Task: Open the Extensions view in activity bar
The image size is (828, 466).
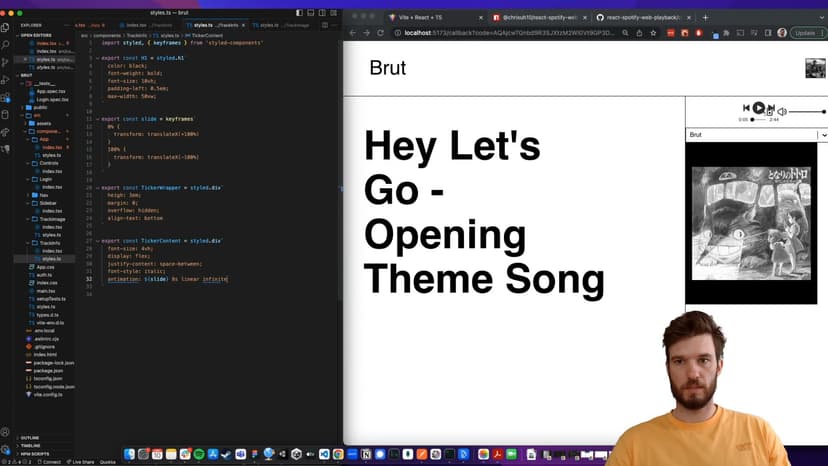Action: (6, 93)
